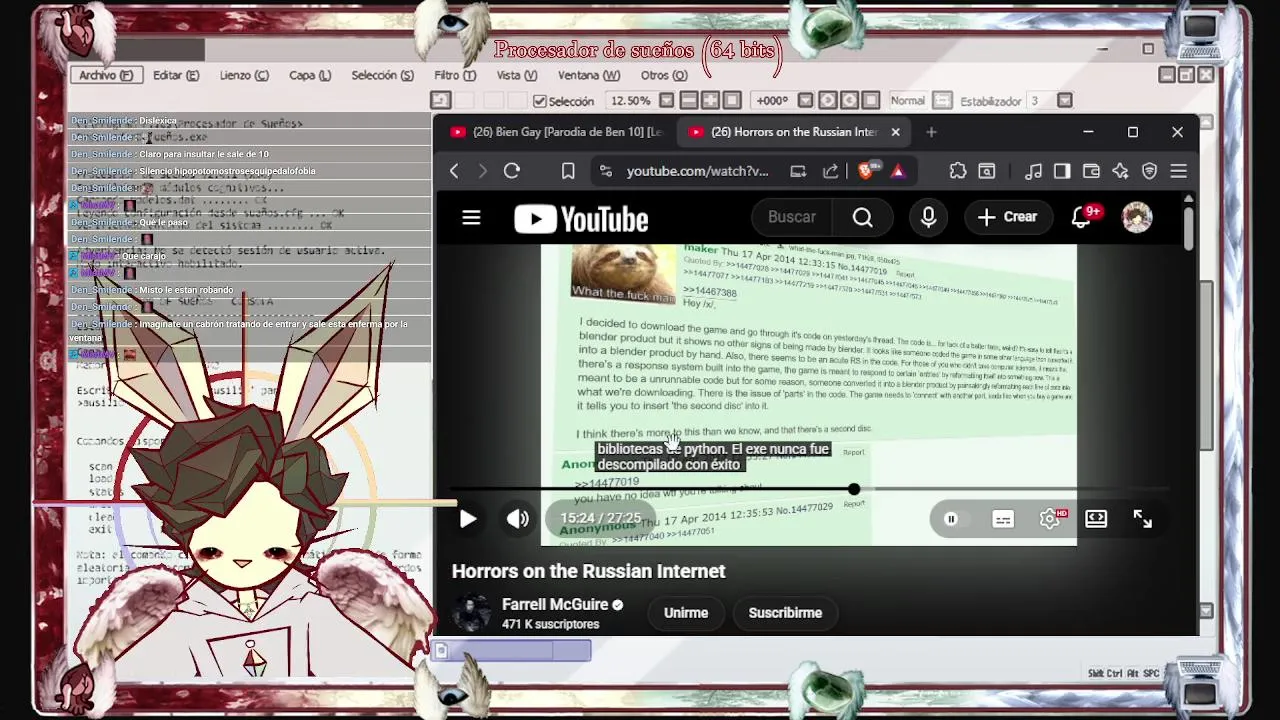1280x720 pixels.
Task: Toggle video subtitles
Action: coord(1003,519)
